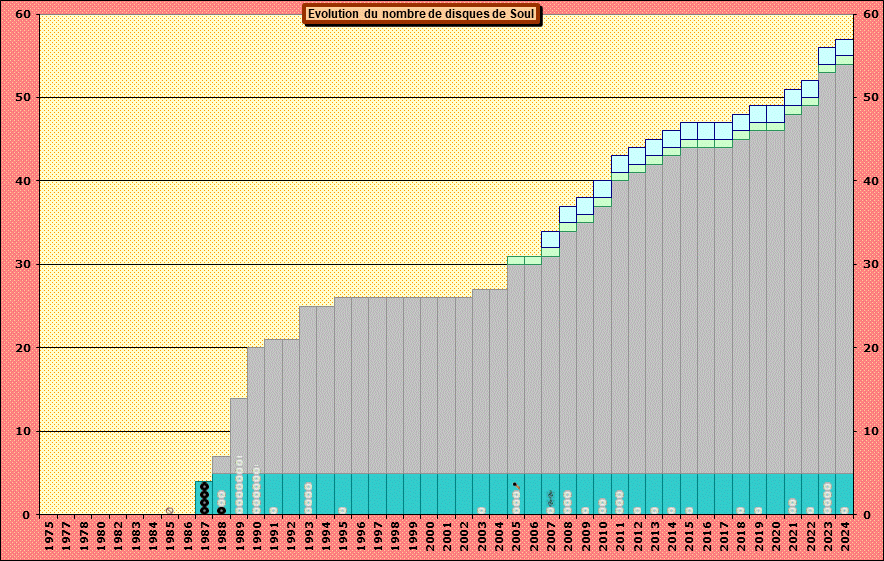Click the small red-marked icon above 2005
The image size is (884, 561).
[516, 485]
